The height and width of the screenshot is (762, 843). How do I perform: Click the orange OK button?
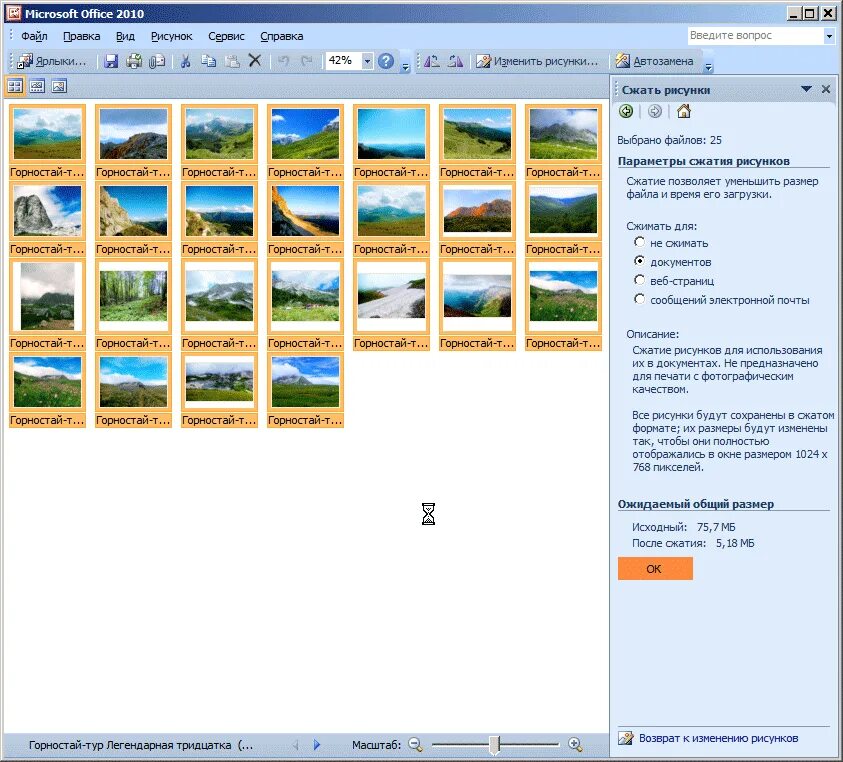[x=655, y=569]
